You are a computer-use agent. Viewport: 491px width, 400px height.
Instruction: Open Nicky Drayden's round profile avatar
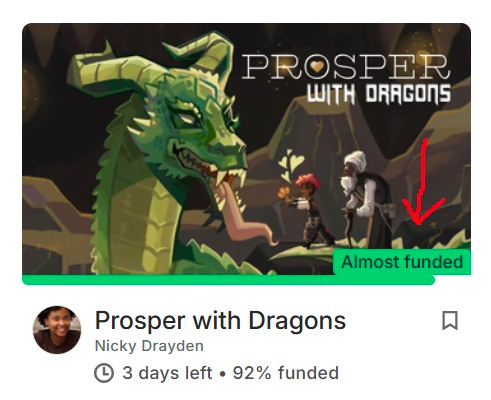[x=57, y=329]
